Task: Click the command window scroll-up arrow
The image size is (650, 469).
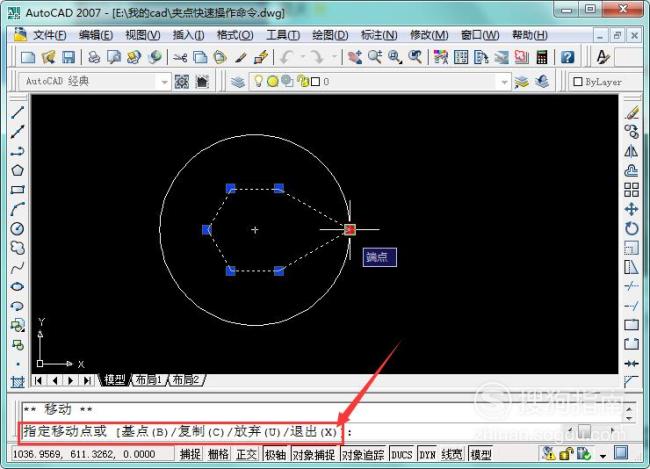Action: point(629,409)
